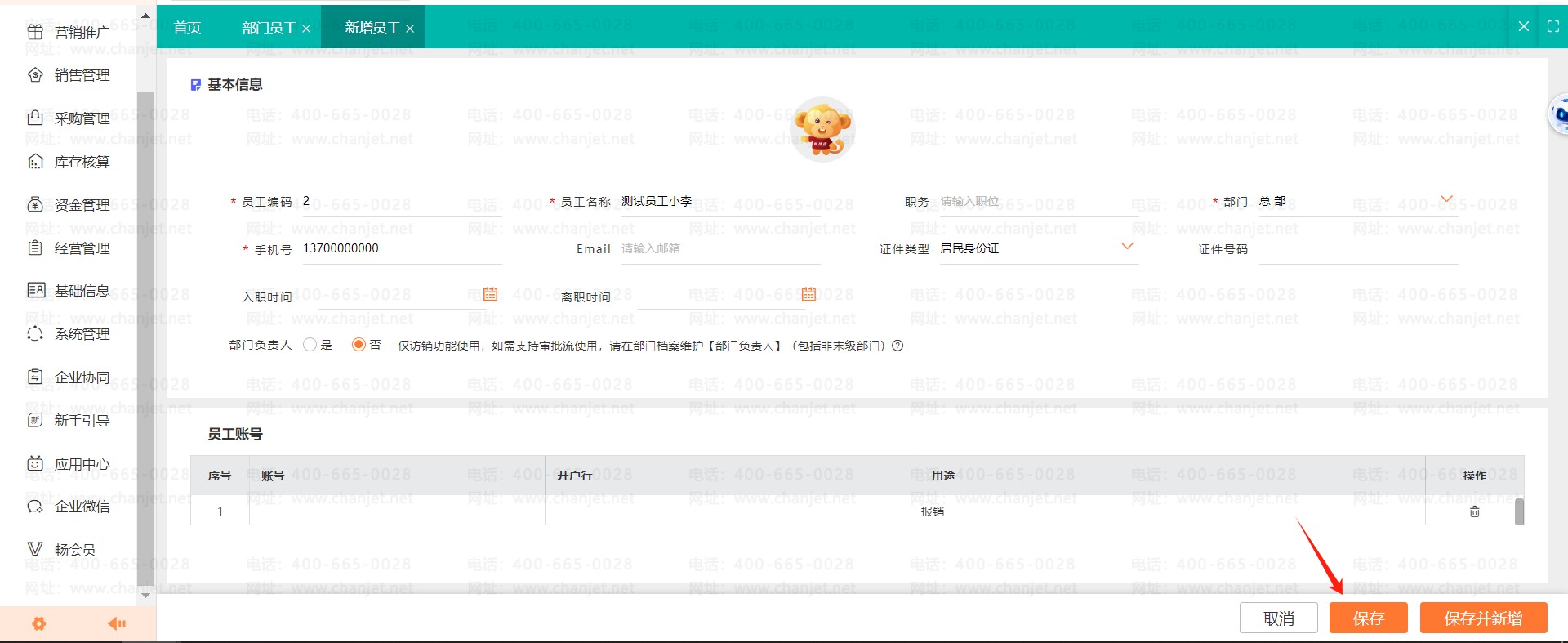Select the 基础信息 icon in sidebar
Image resolution: width=1568 pixels, height=643 pixels.
coord(35,290)
